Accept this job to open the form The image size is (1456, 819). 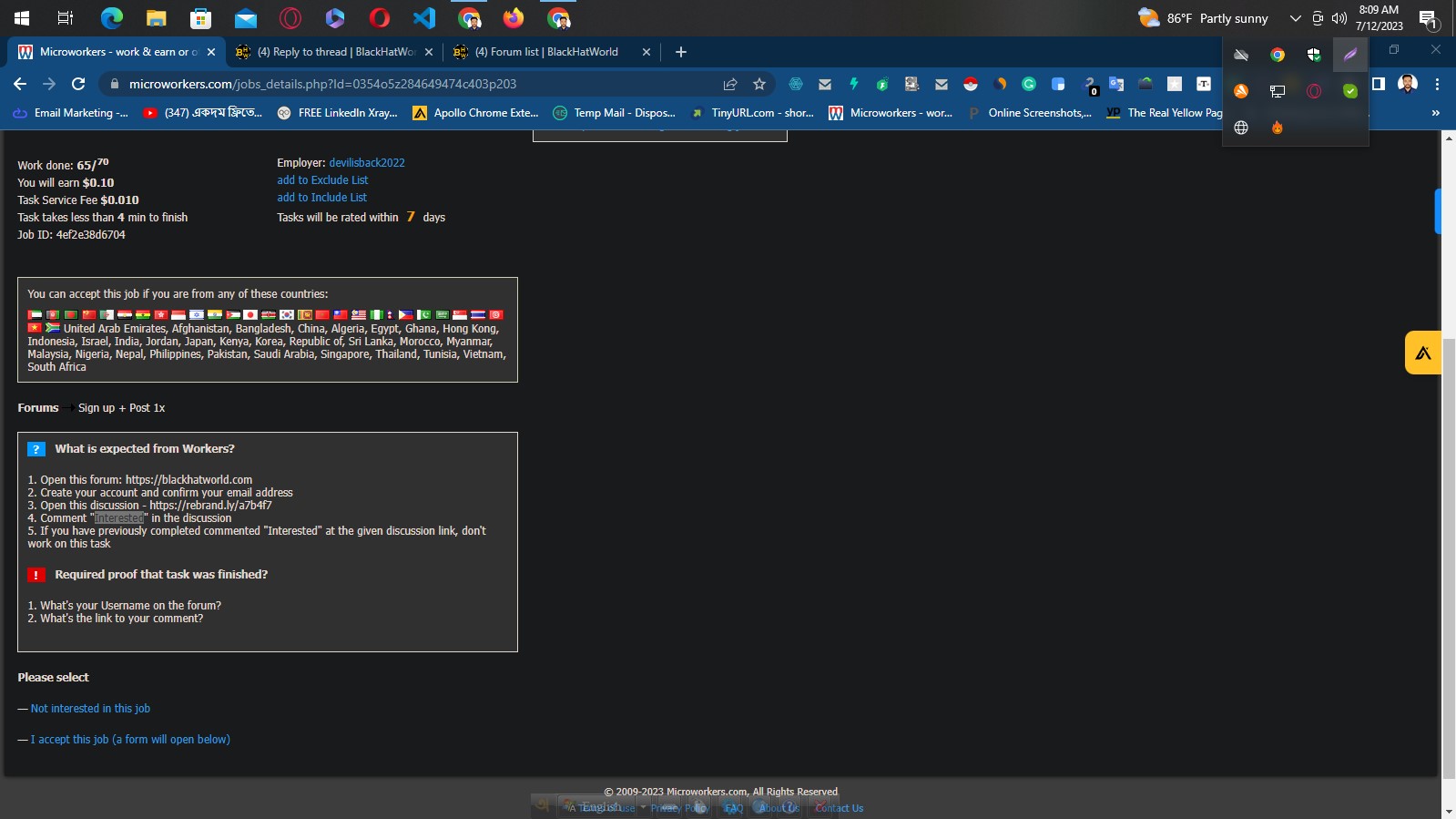click(x=130, y=740)
